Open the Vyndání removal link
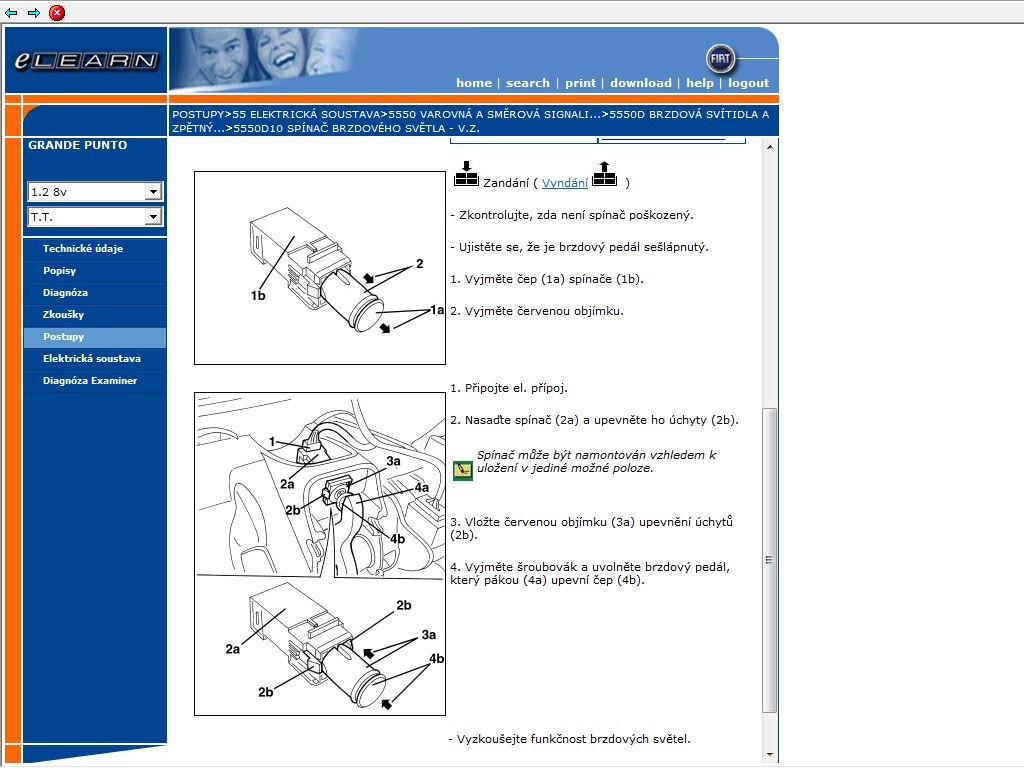Image resolution: width=1024 pixels, height=768 pixels. [564, 183]
